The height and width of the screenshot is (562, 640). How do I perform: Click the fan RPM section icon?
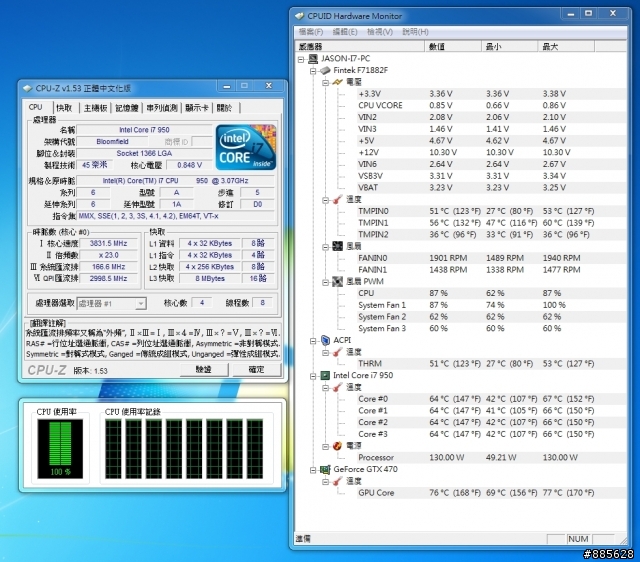(337, 246)
